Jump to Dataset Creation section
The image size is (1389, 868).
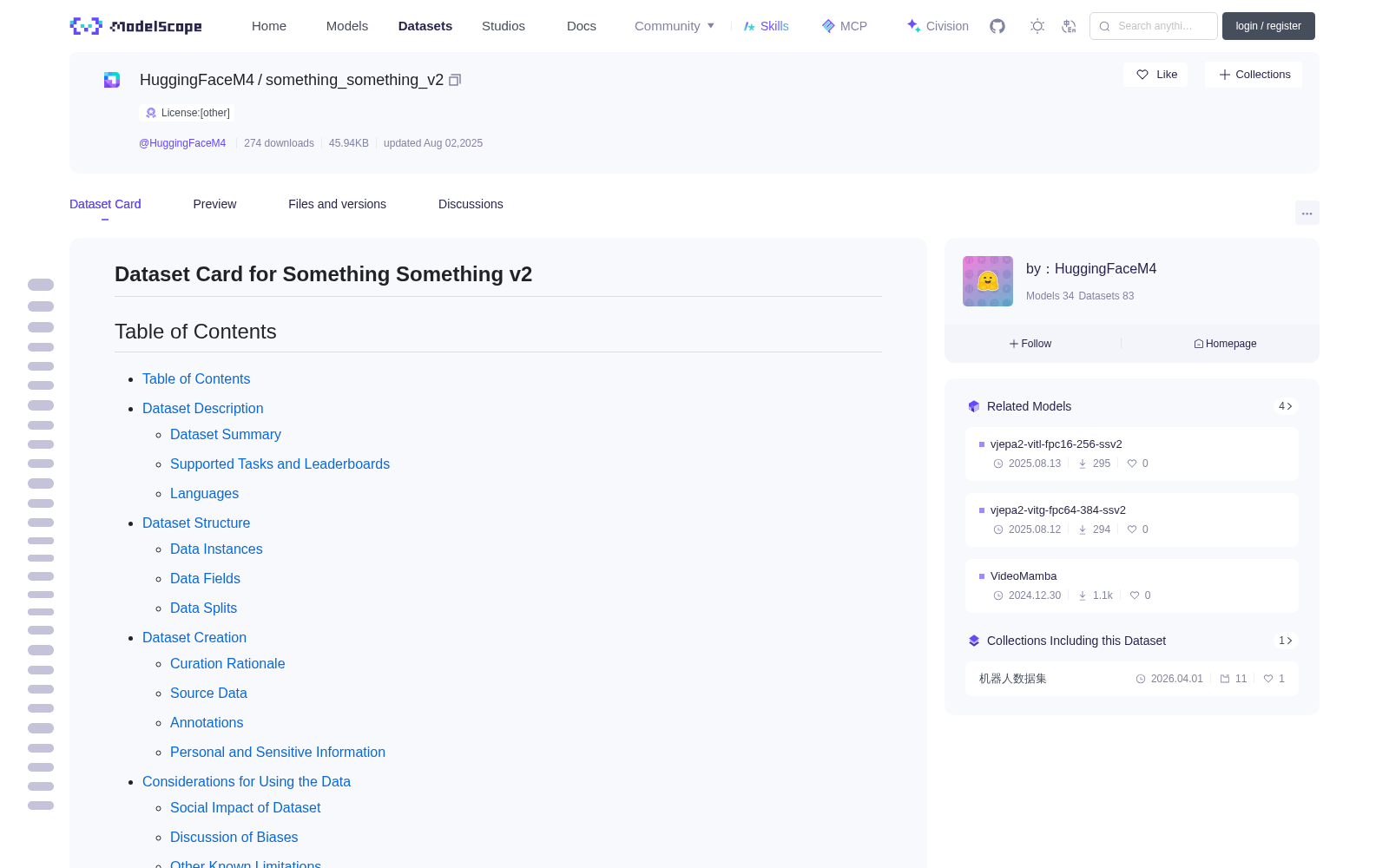pos(194,637)
